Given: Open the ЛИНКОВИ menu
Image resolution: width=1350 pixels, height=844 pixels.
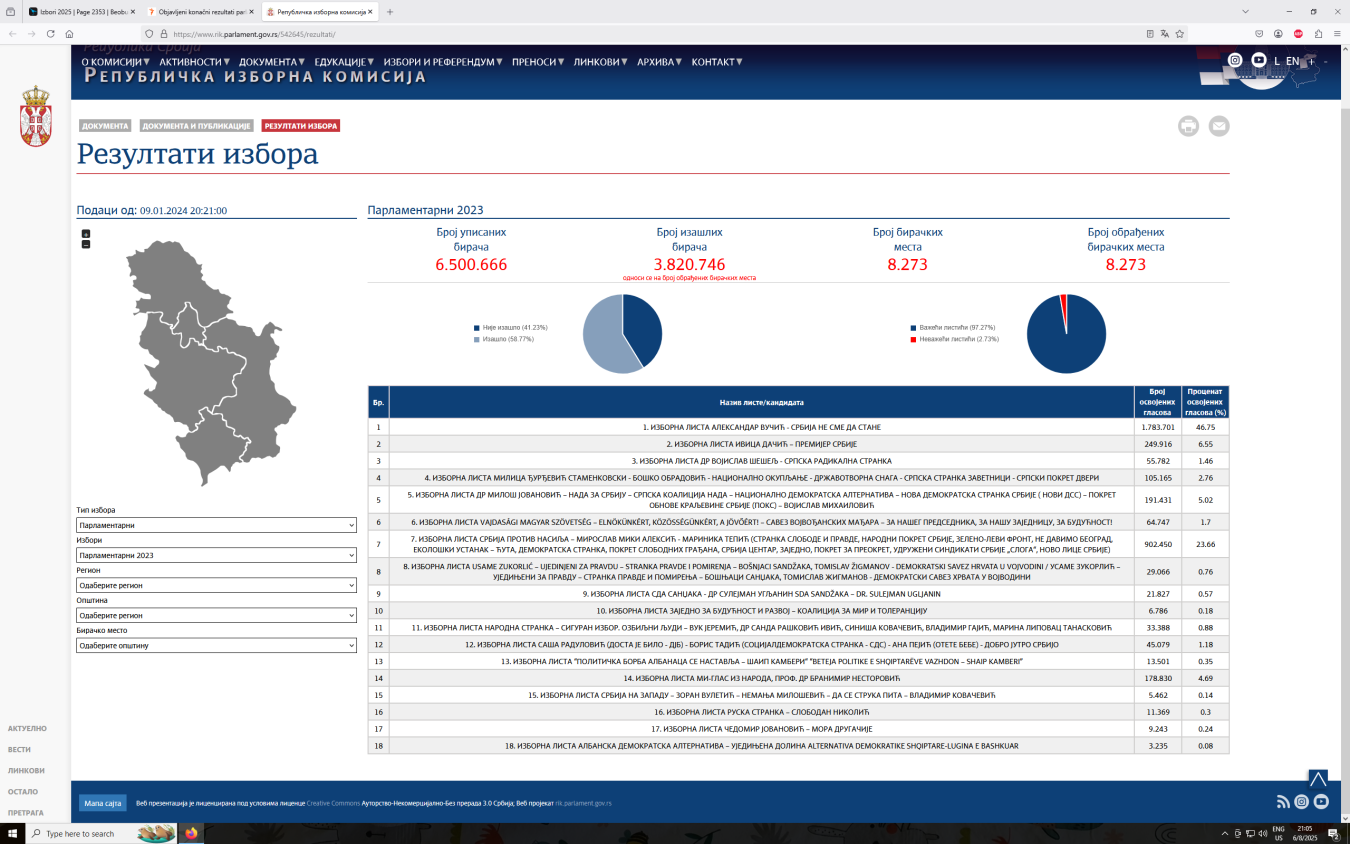Looking at the screenshot, I should [x=601, y=61].
